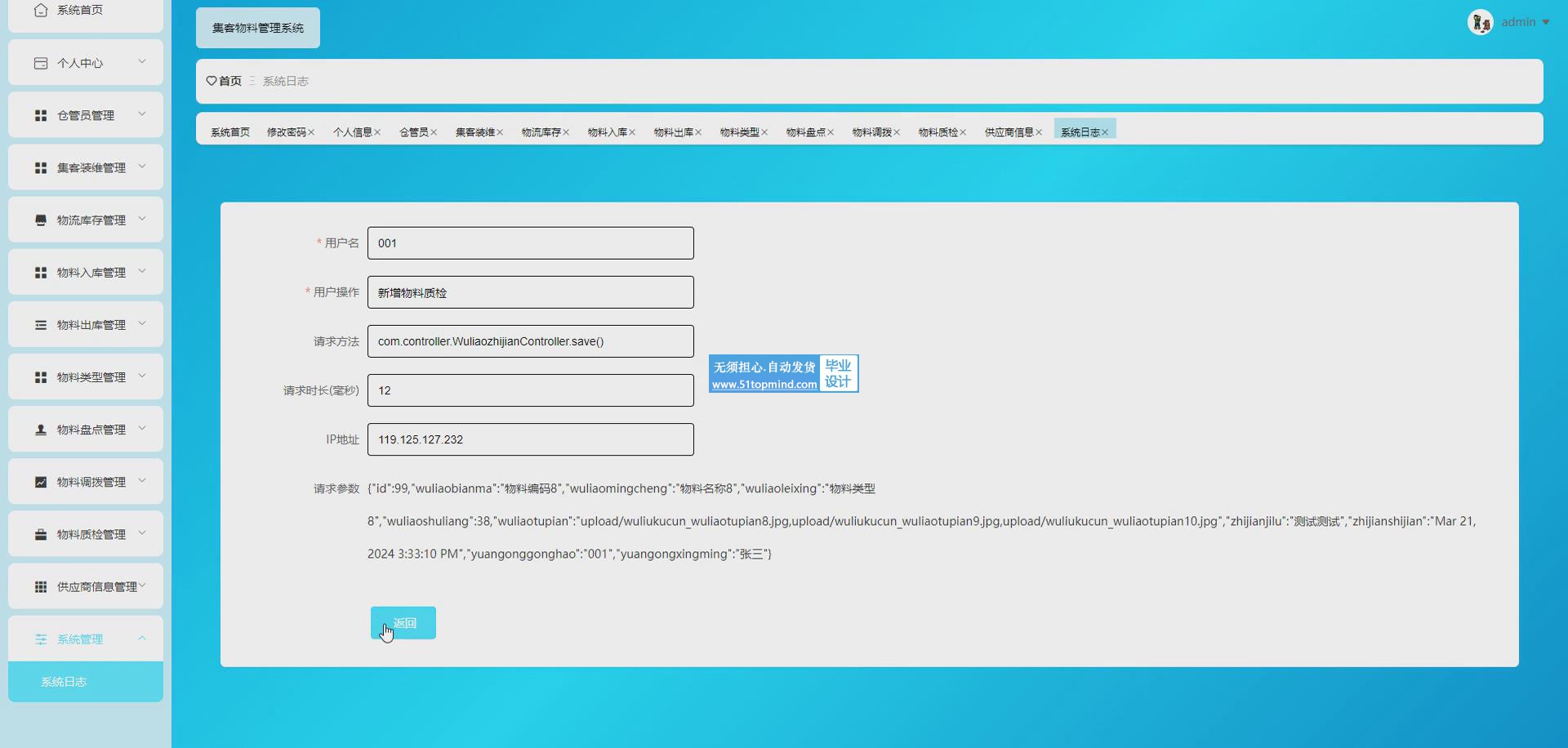Click the 物料盘点管理 person icon
This screenshot has width=1568, height=748.
point(41,430)
